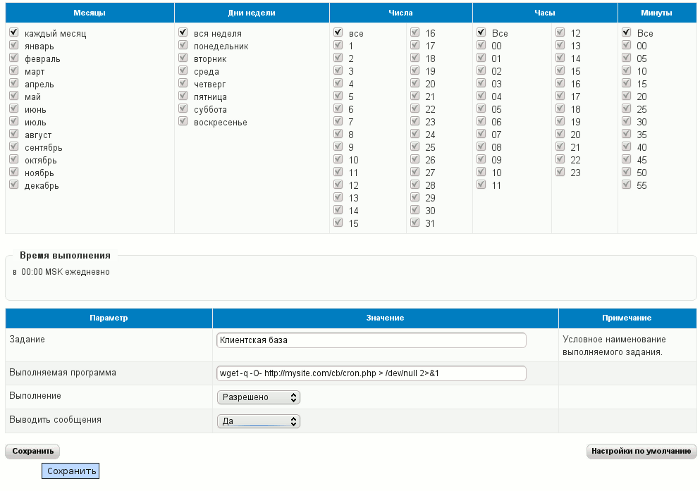Viewport: 700px width, 491px height.
Task: Click the "Настройки по умолчанию" button
Action: pyautogui.click(x=640, y=451)
